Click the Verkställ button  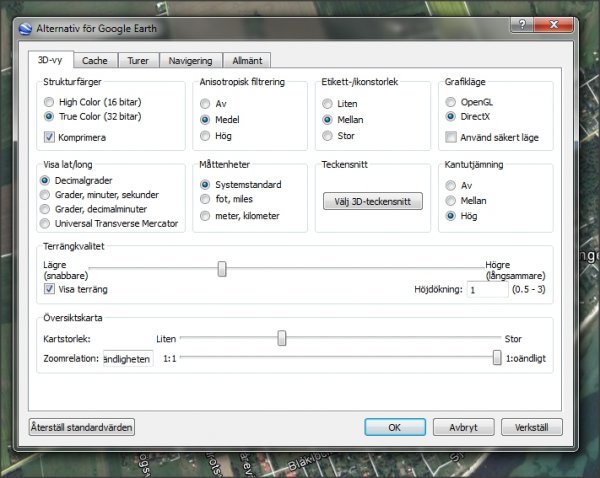pyautogui.click(x=530, y=427)
